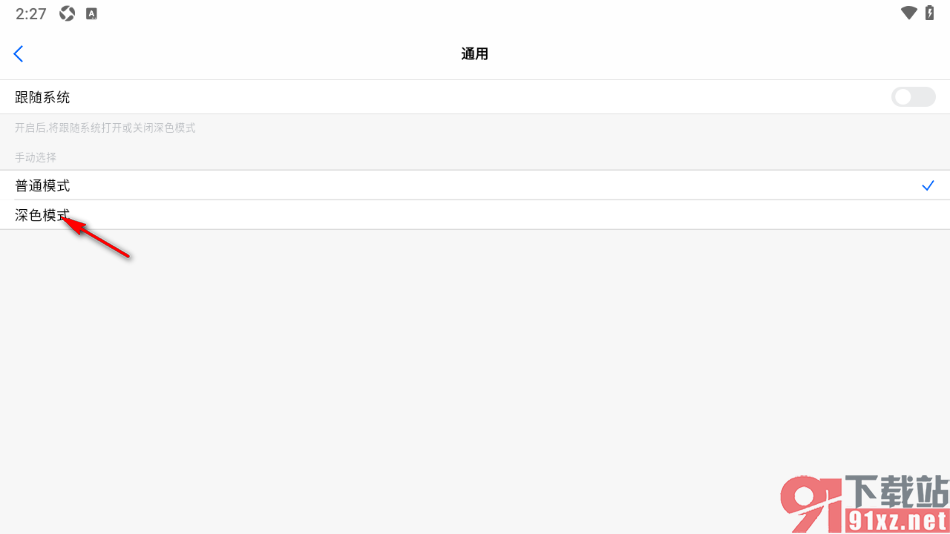
Task: Select 普通模式 option
Action: 475,185
